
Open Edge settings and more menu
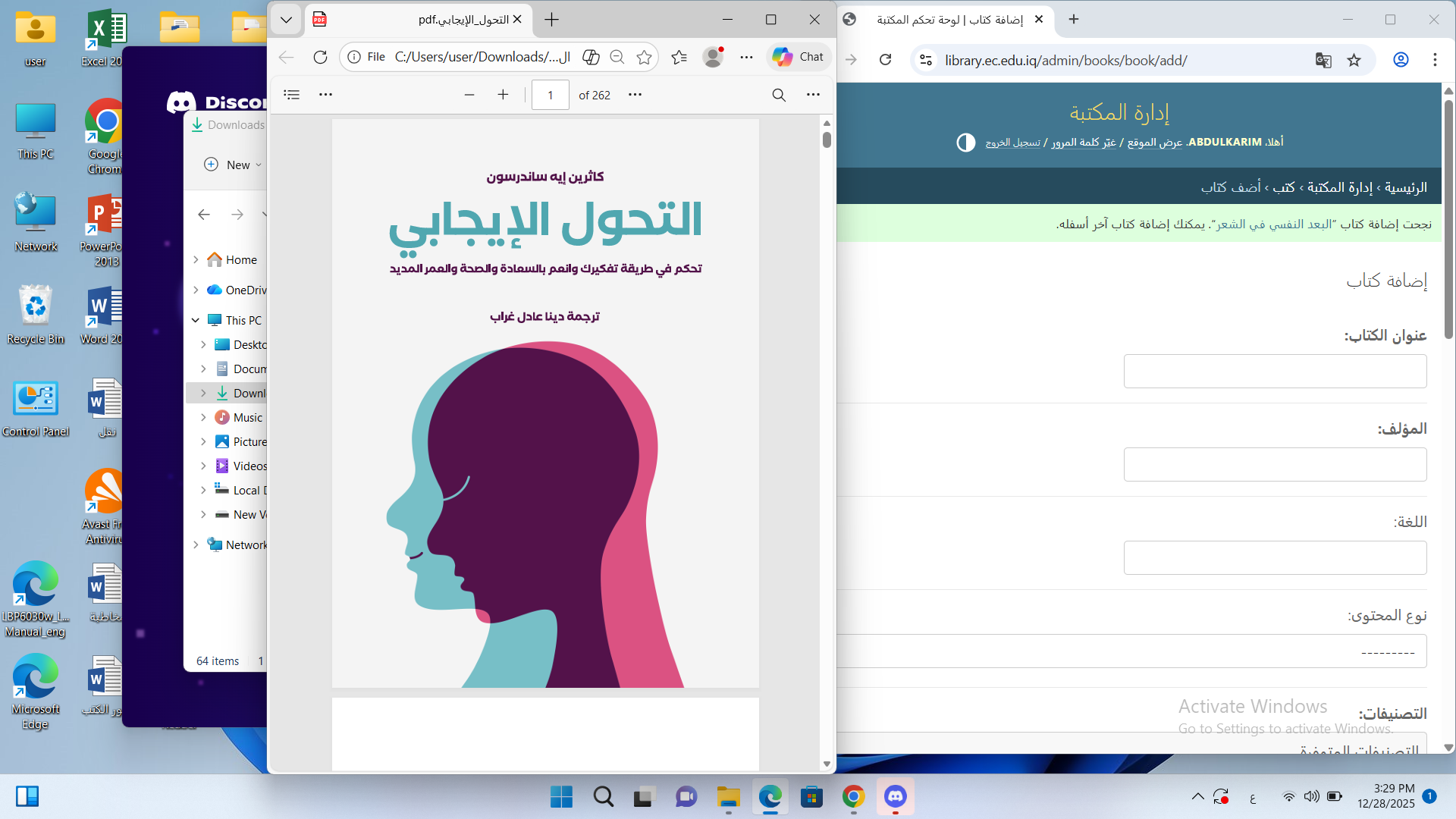(x=746, y=57)
